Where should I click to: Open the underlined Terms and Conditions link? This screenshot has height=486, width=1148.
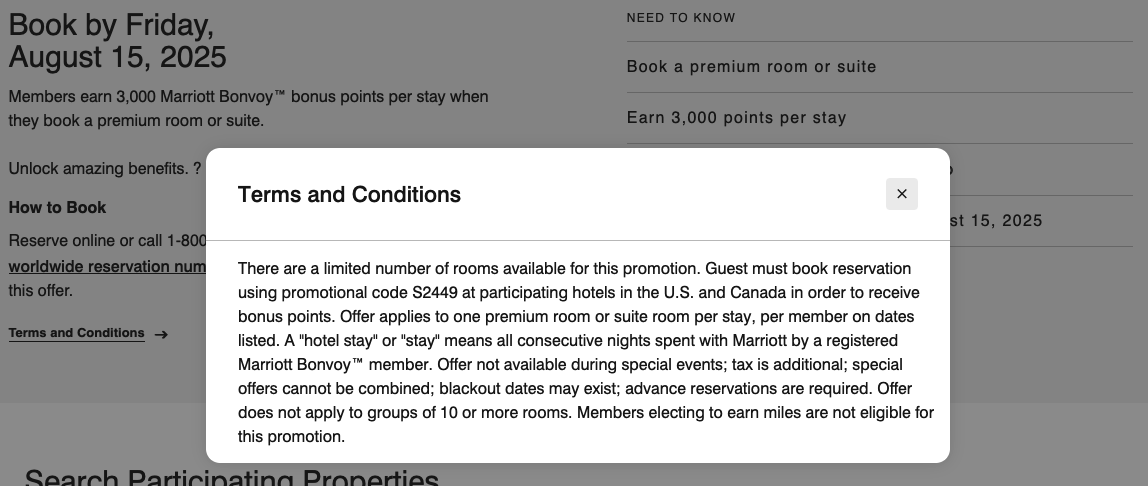point(76,333)
